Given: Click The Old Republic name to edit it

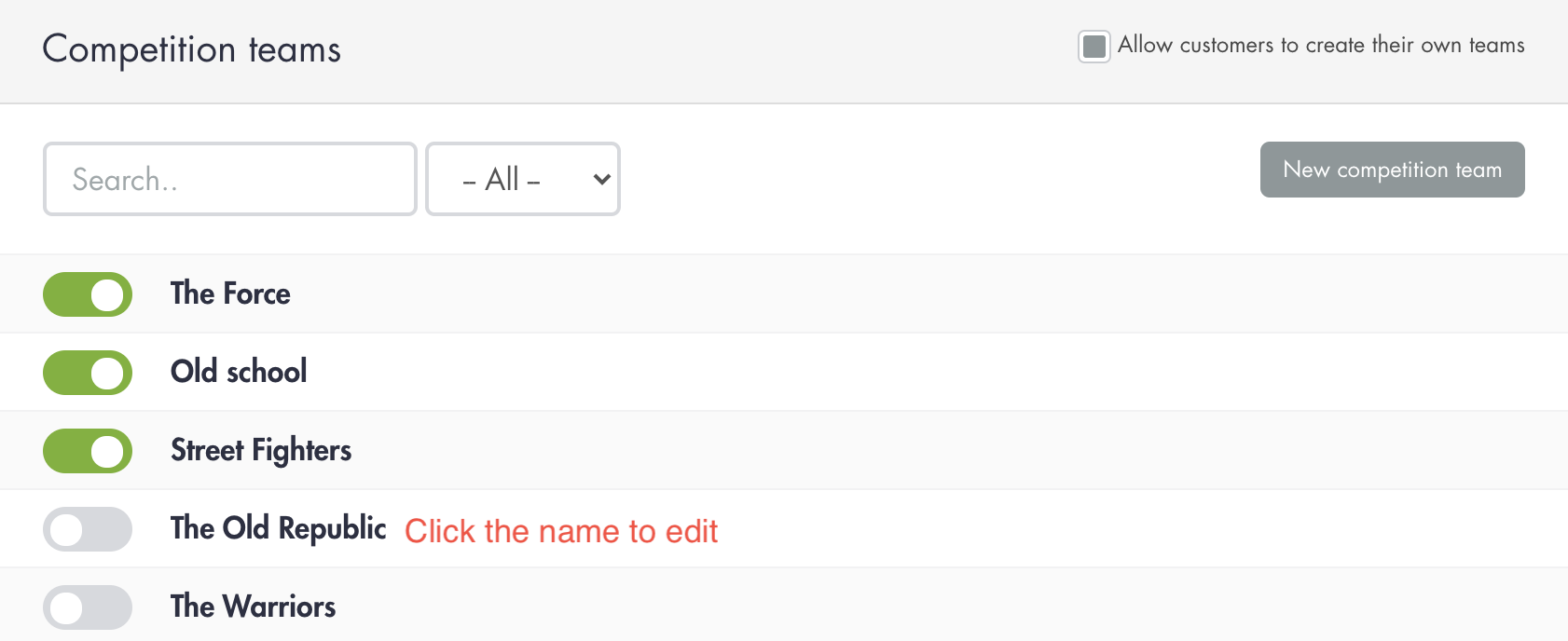Looking at the screenshot, I should coord(278,528).
